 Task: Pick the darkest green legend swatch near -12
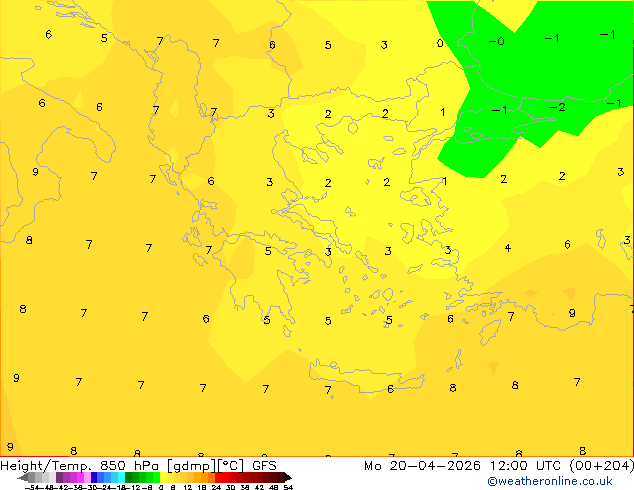tap(129, 477)
